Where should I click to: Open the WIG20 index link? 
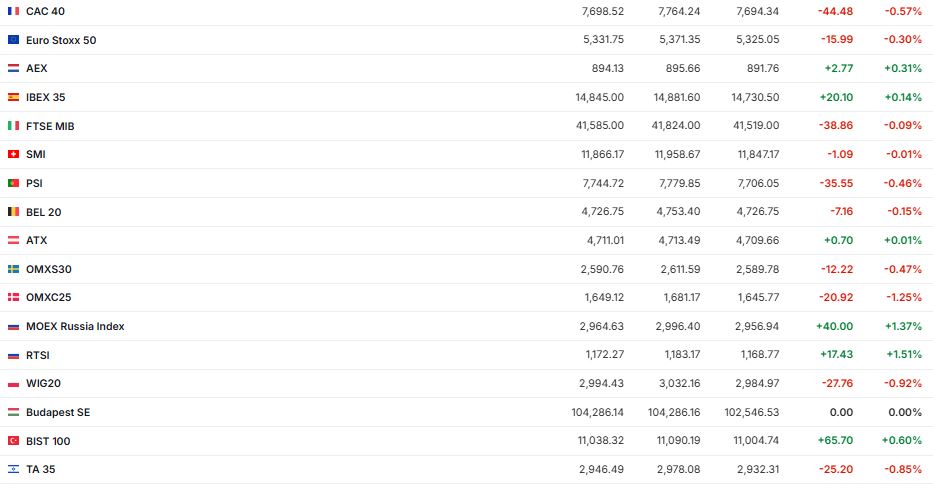pyautogui.click(x=42, y=384)
